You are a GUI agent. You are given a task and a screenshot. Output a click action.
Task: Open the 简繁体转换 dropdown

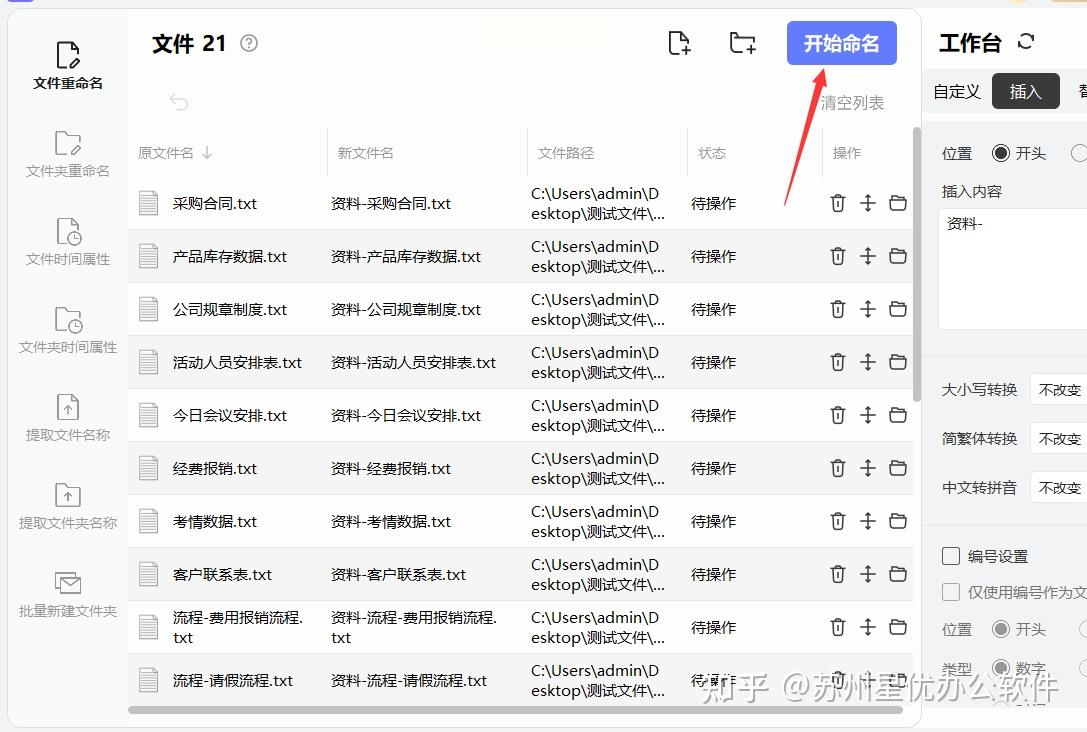(1059, 439)
